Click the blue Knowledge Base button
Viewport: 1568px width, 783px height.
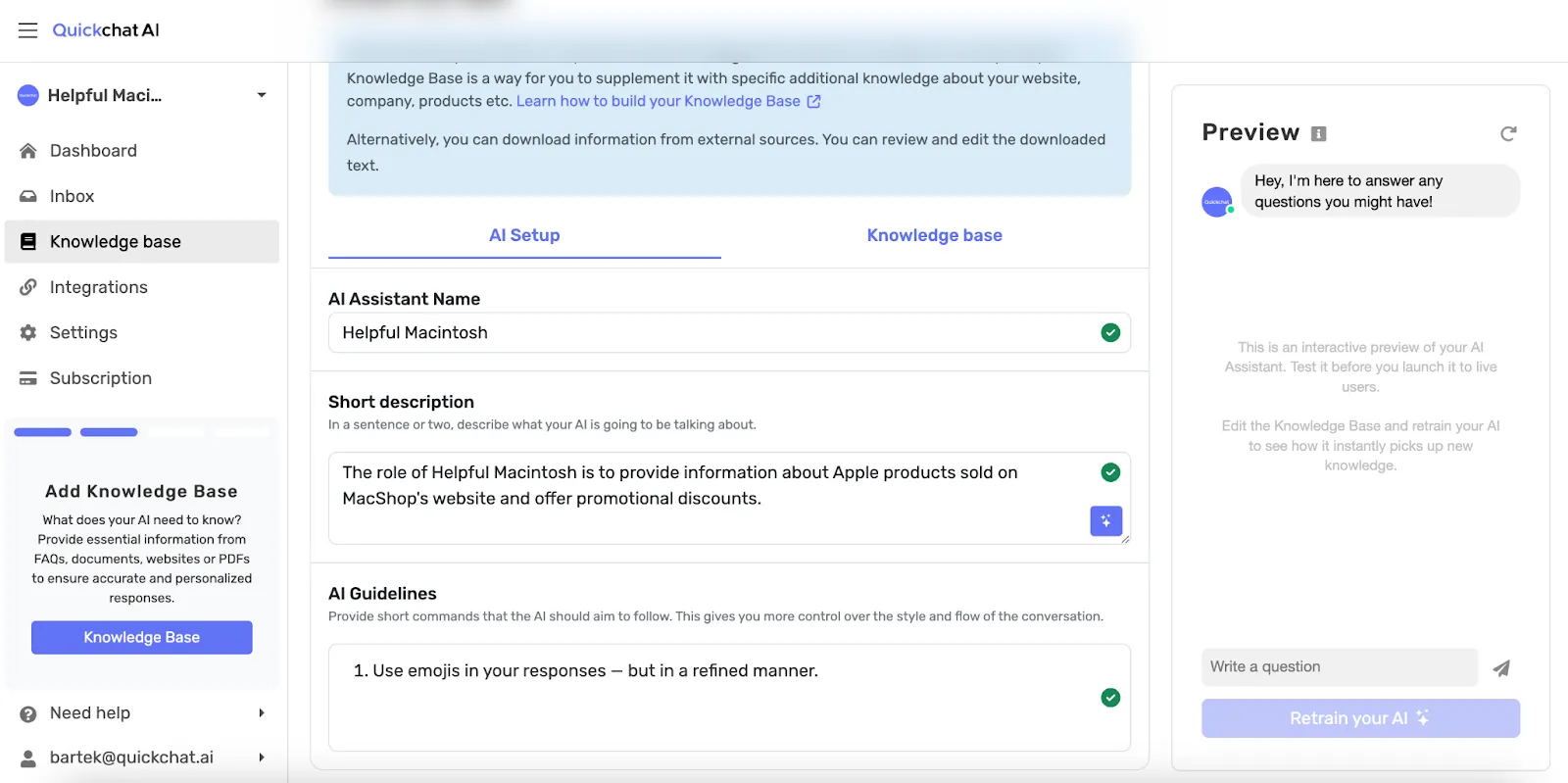(142, 638)
